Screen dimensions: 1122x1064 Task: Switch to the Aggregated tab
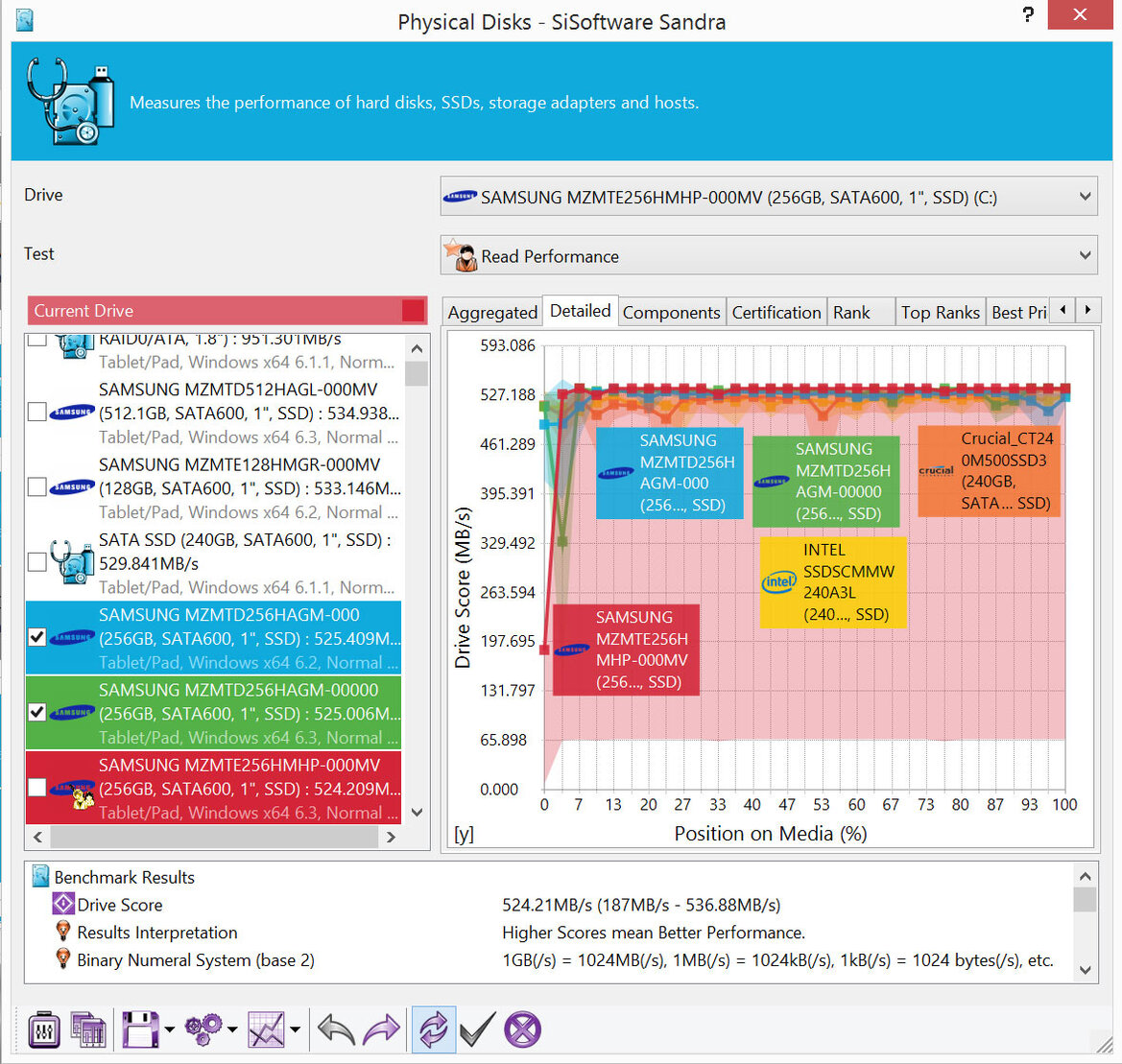492,313
